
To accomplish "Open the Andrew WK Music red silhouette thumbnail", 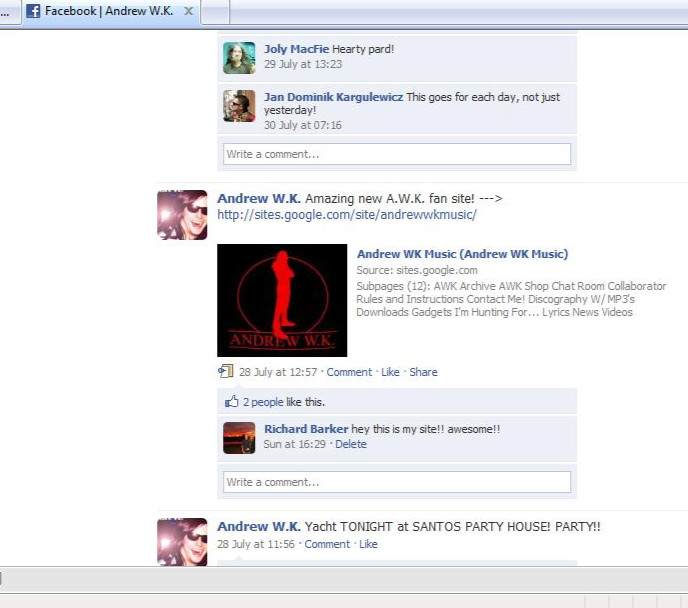I will (282, 300).
